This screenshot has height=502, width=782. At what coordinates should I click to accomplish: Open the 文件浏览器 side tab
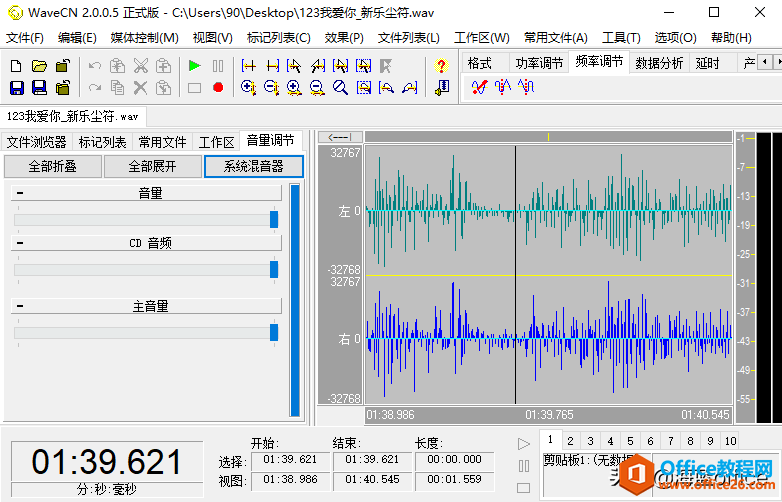tap(36, 142)
